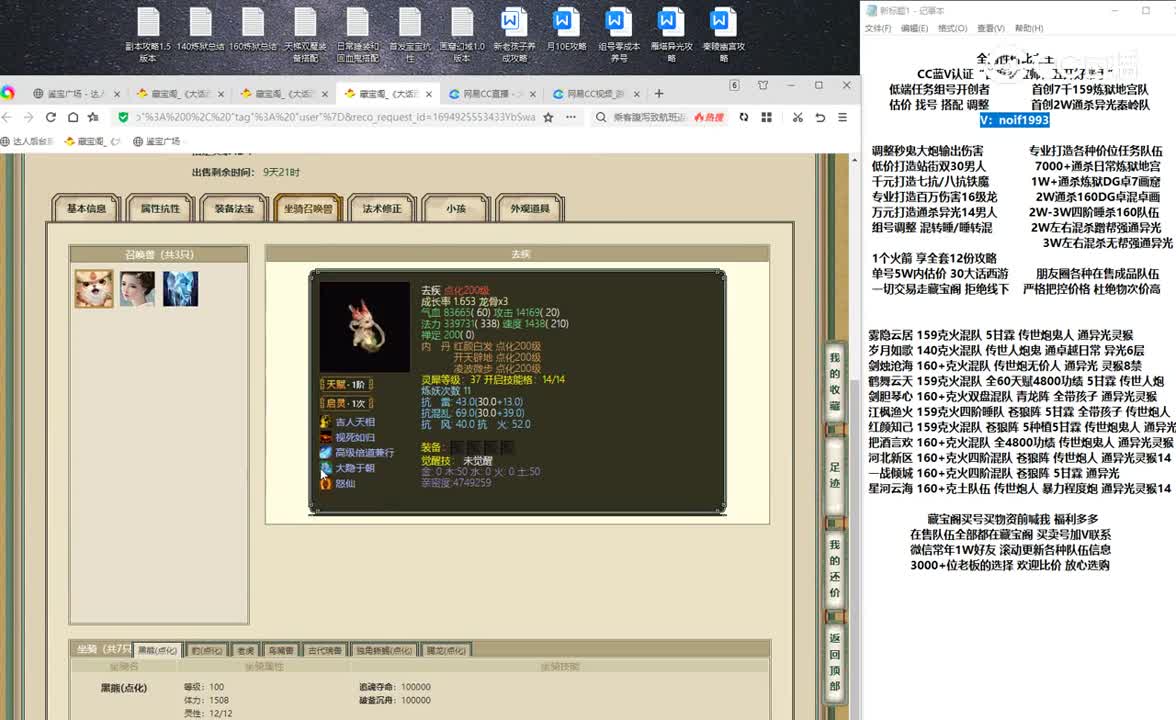Screen dimensions: 1176x720
Task: Select the blue ice summon pet portrait
Action: point(181,289)
